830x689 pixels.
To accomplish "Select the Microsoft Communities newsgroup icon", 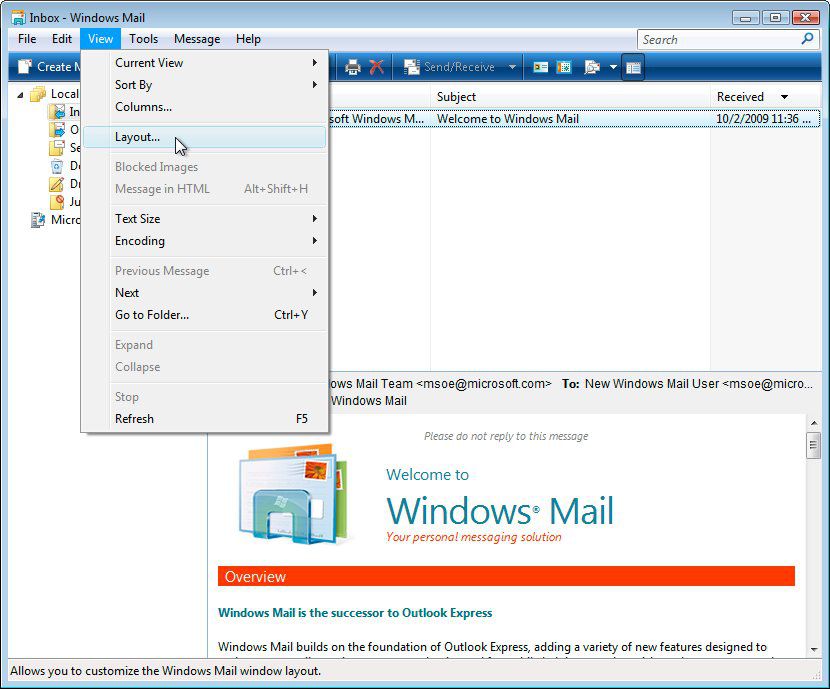I will 38,220.
